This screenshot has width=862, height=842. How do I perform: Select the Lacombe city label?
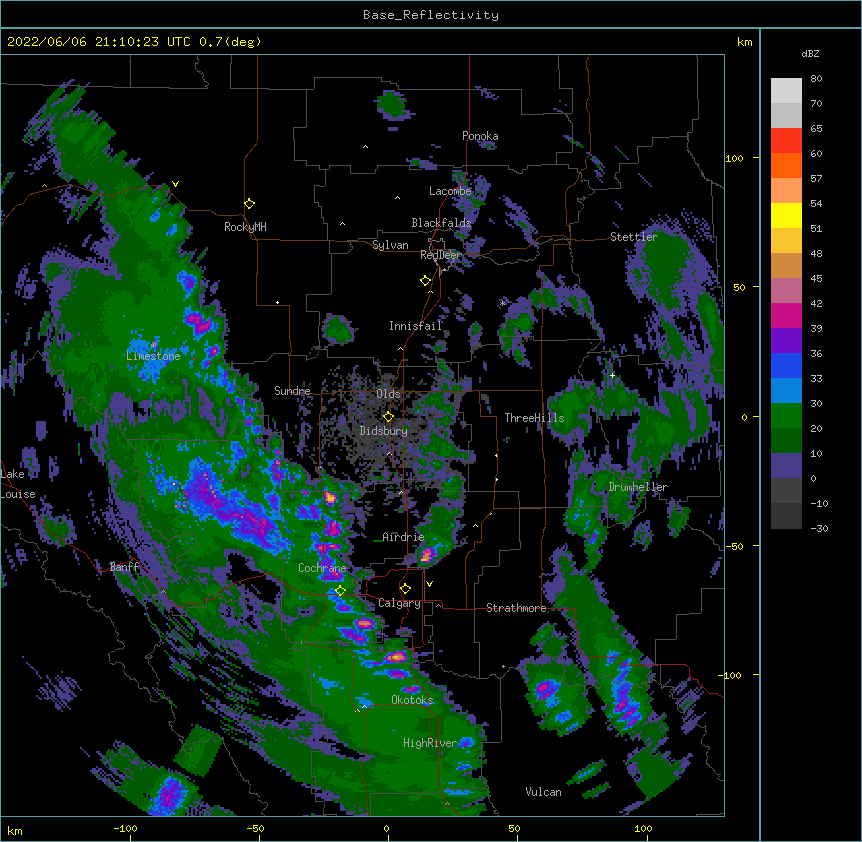coord(450,191)
